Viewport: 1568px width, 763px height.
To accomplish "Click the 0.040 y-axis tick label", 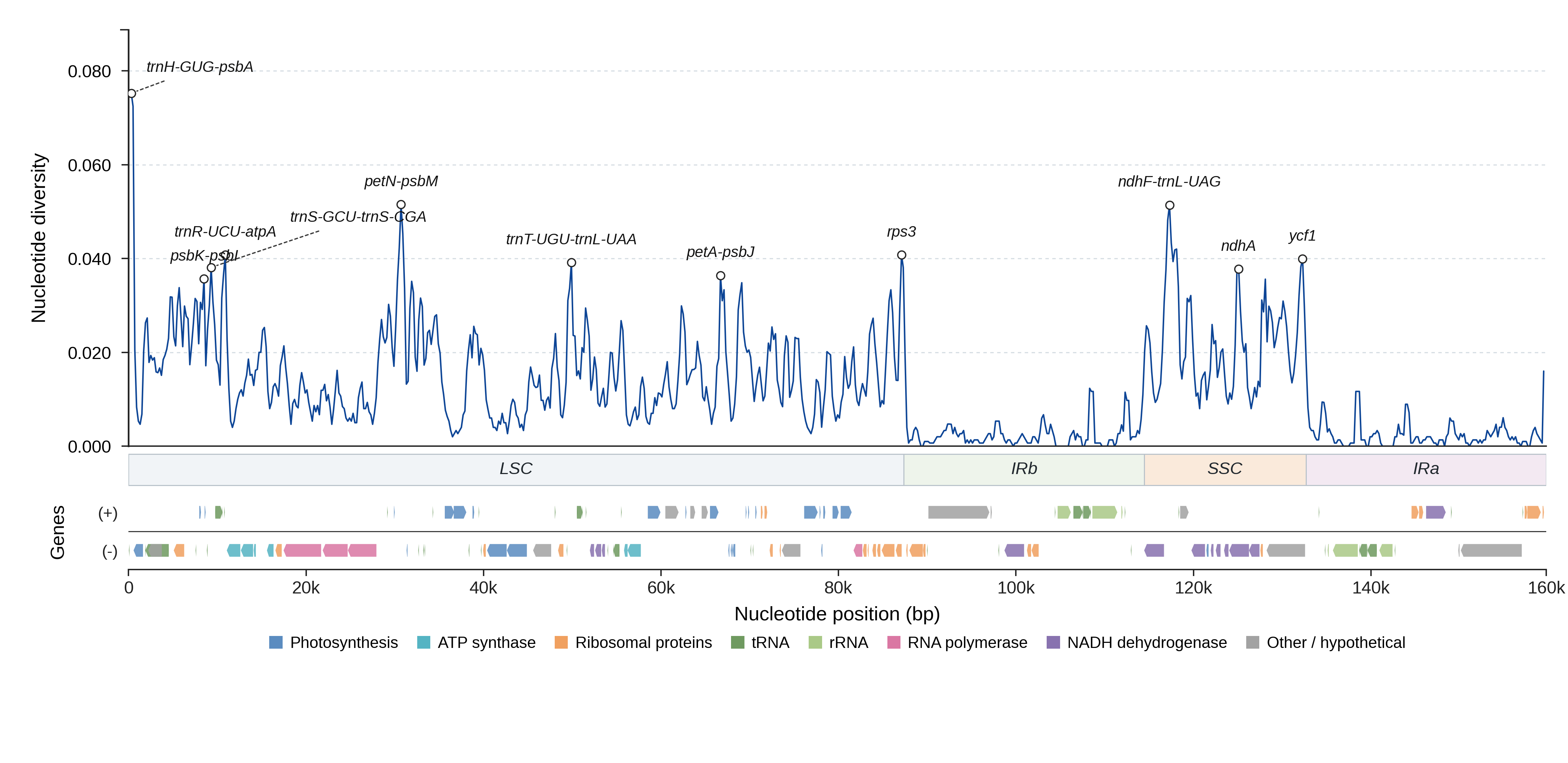I will (90, 260).
